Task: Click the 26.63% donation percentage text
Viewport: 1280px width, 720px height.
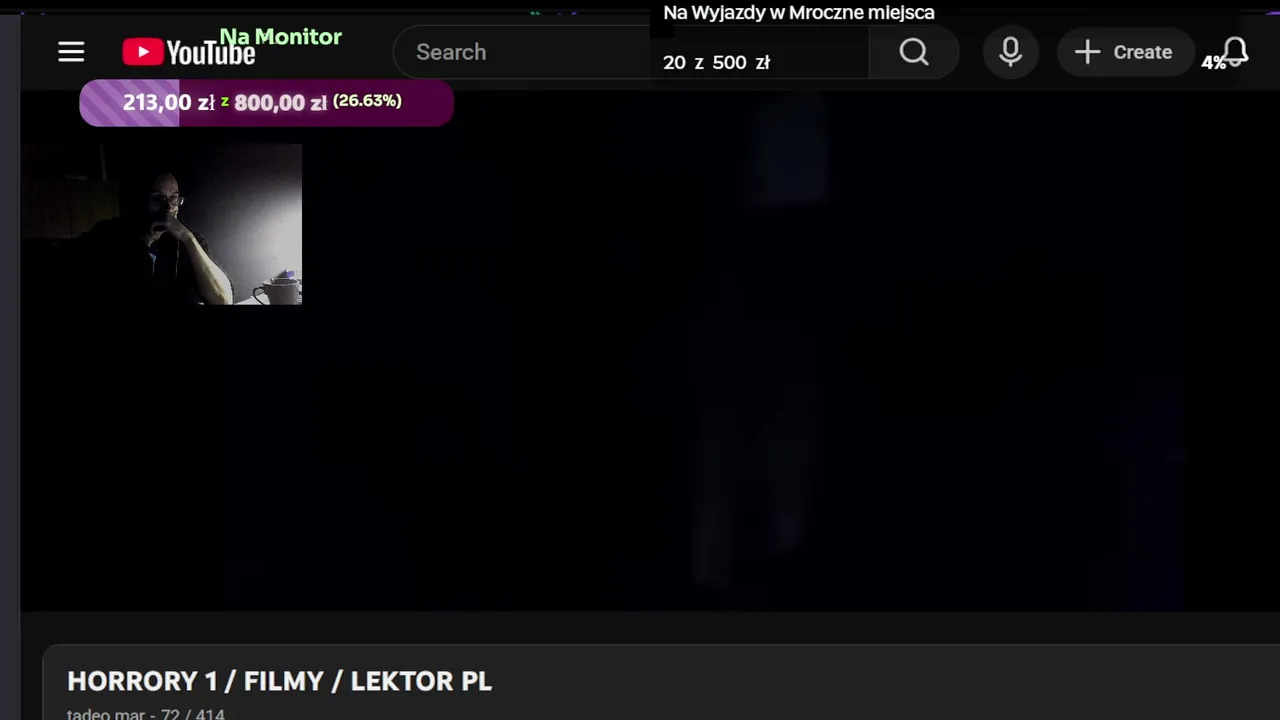Action: point(367,101)
